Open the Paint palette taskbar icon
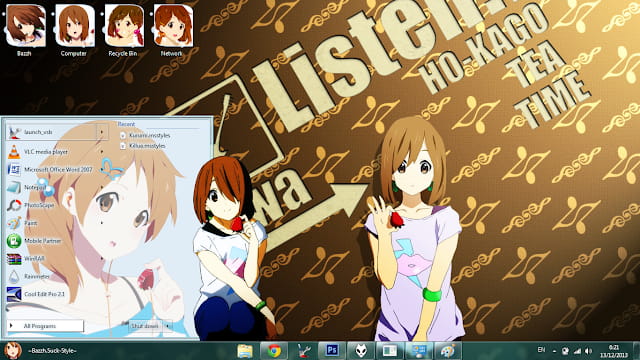 [448, 351]
